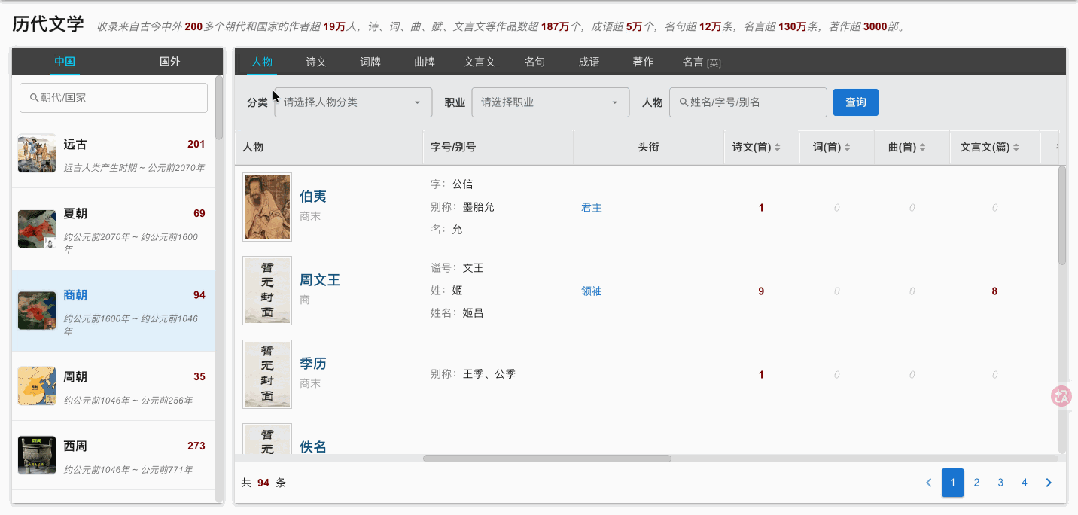Go to page 4
1078x515 pixels.
1024,483
